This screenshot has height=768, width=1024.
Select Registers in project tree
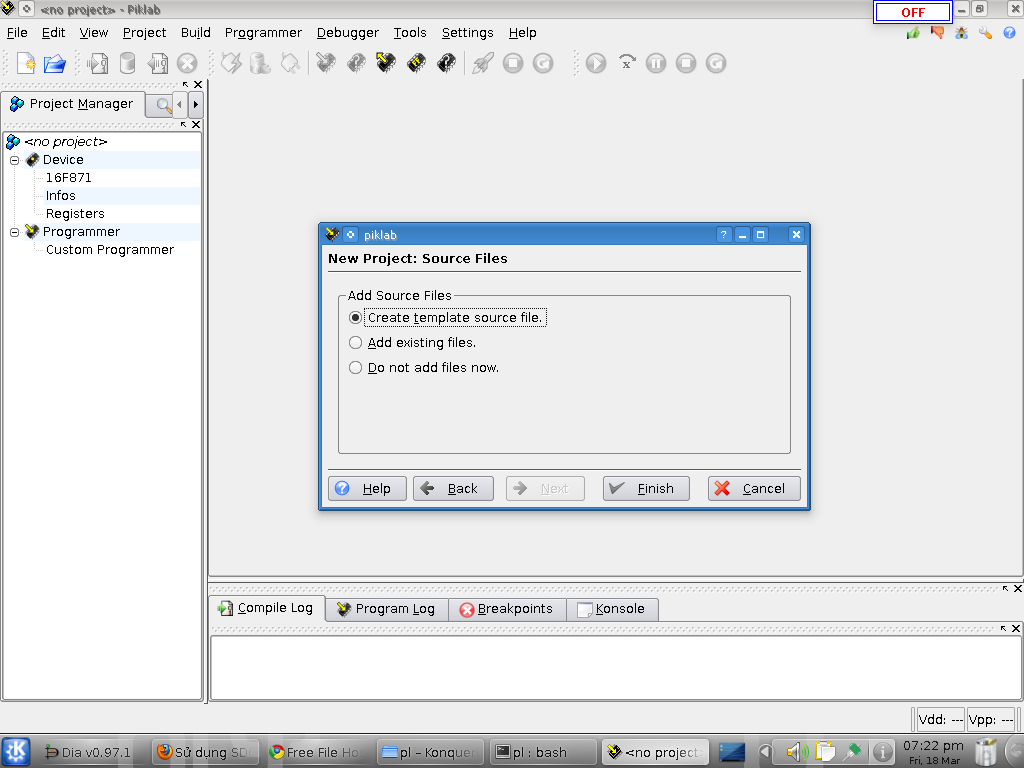[75, 214]
